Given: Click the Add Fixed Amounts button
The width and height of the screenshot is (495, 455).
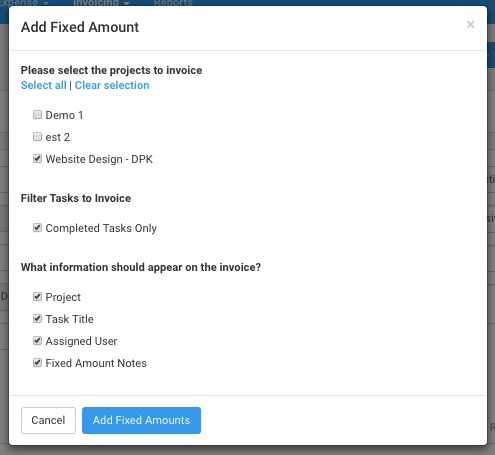Looking at the screenshot, I should coord(141,420).
